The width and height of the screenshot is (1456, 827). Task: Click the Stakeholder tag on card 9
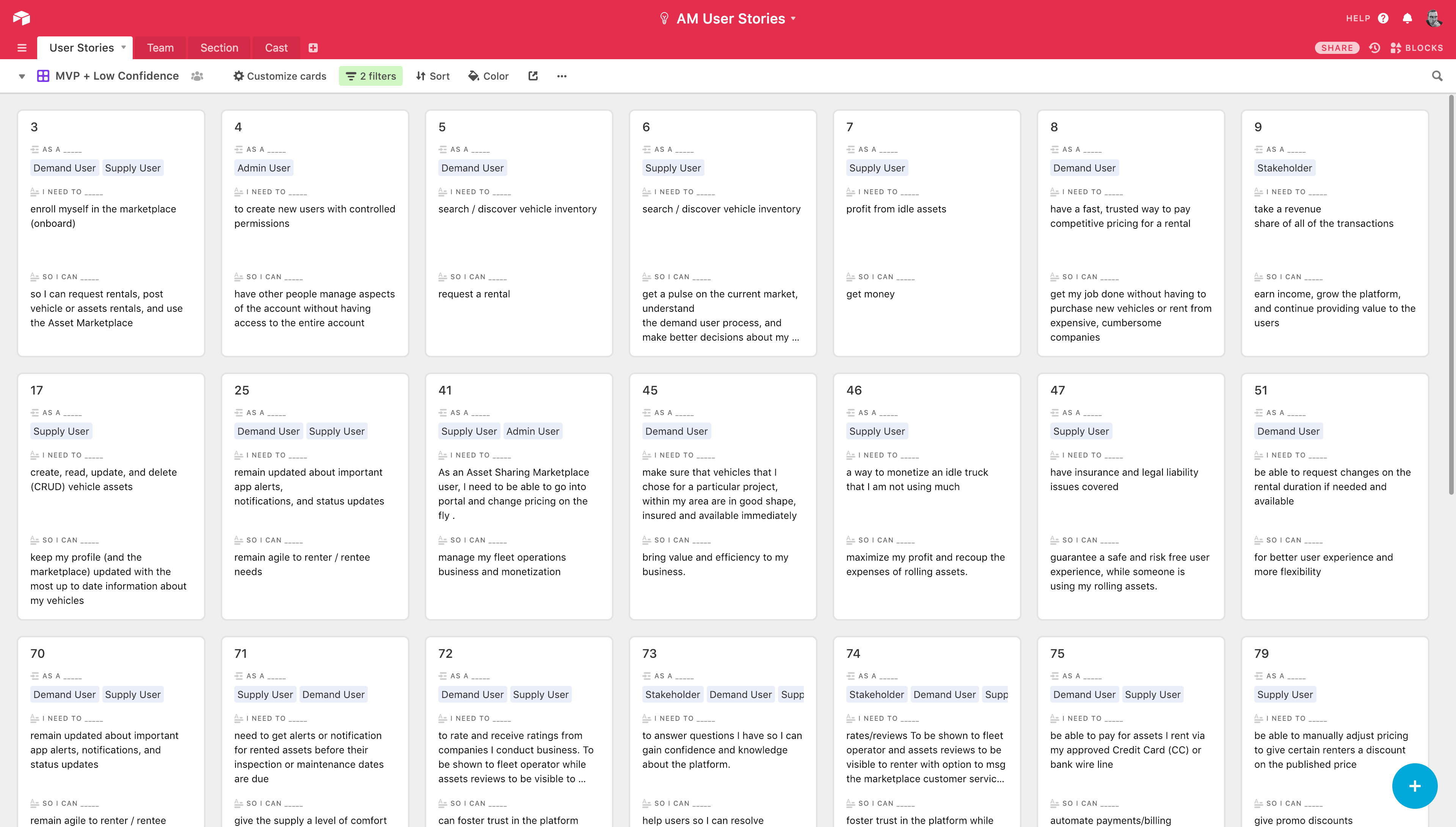(x=1284, y=168)
